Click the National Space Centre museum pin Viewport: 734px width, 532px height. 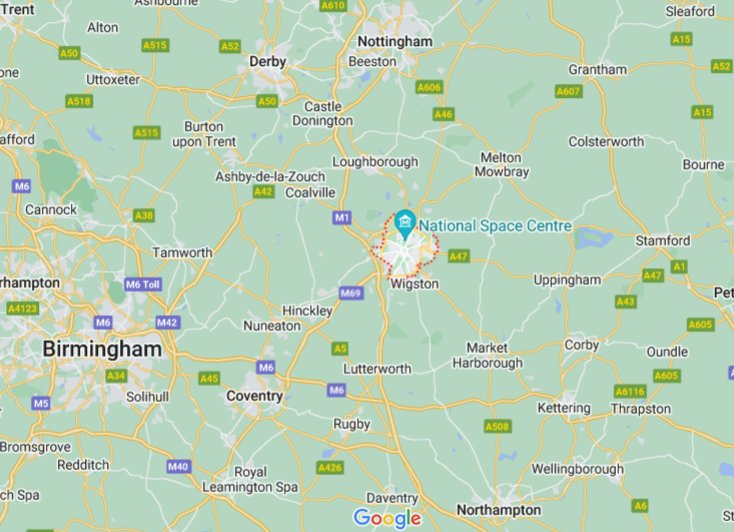pyautogui.click(x=405, y=224)
